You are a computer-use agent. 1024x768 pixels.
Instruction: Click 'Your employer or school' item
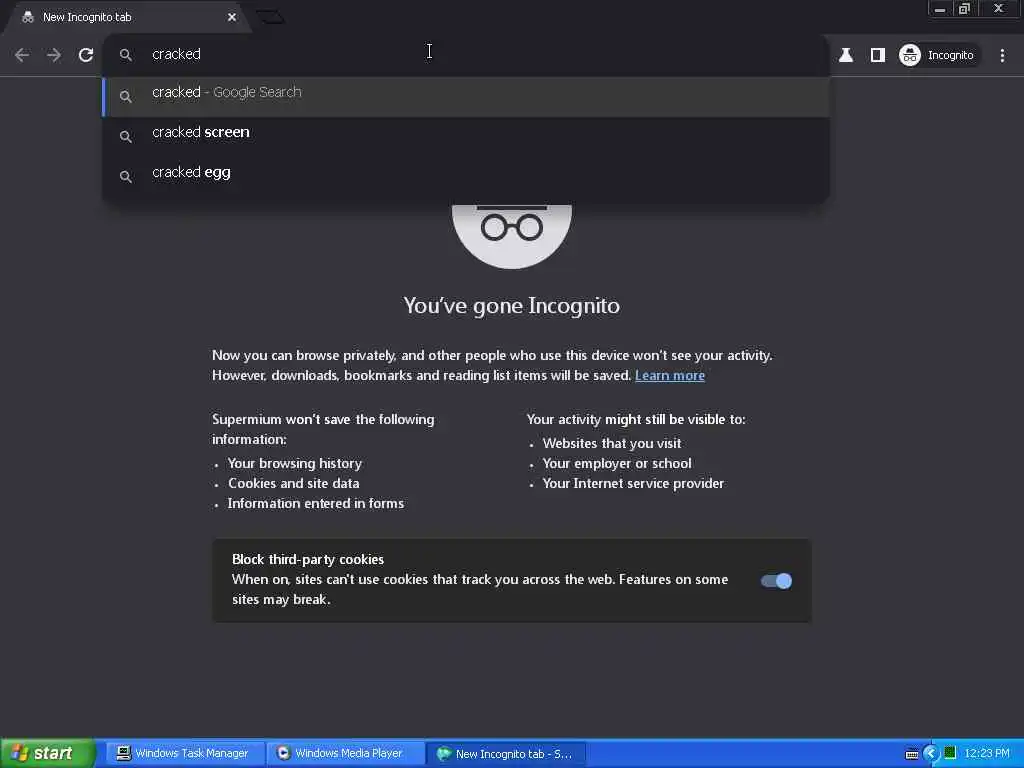(616, 463)
